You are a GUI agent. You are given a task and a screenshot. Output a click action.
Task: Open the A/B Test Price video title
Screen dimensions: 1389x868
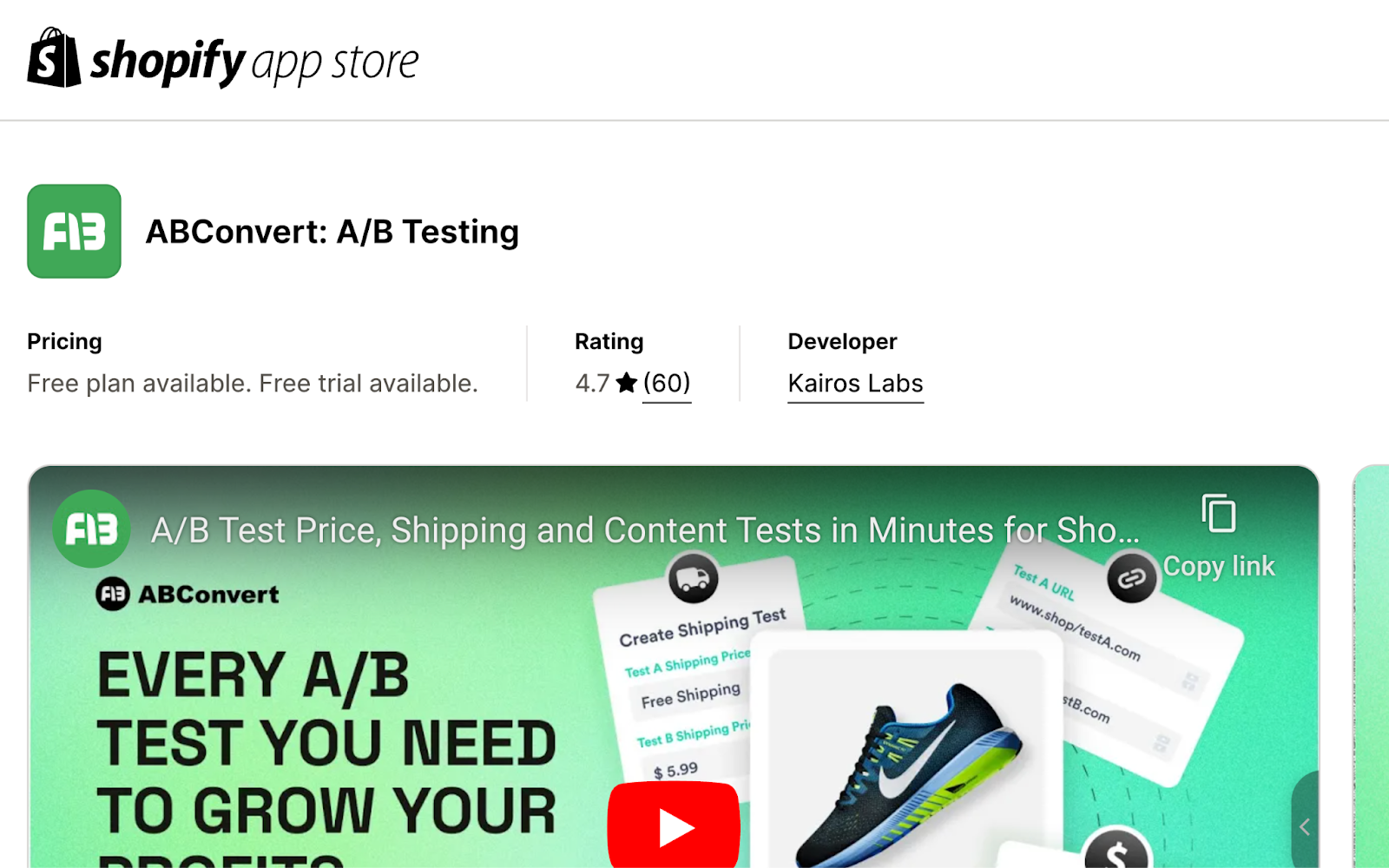tap(645, 530)
